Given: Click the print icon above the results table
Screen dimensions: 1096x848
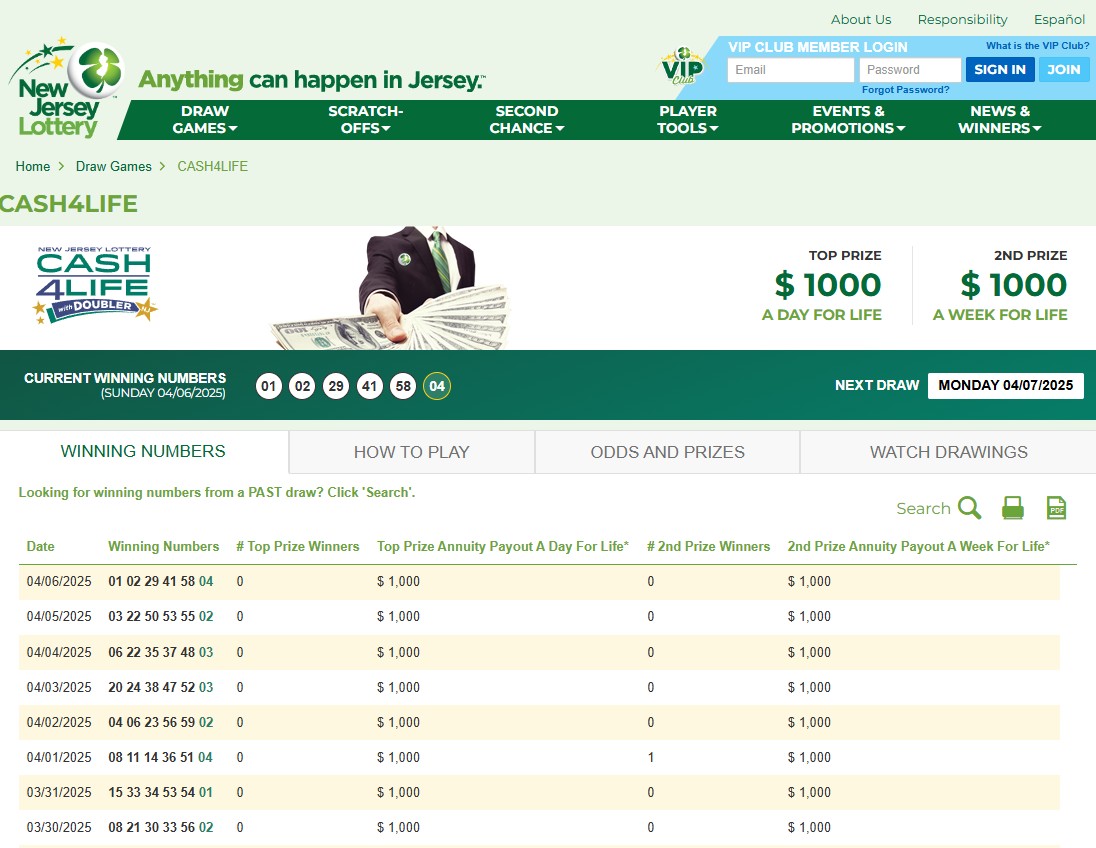Looking at the screenshot, I should pyautogui.click(x=1012, y=507).
